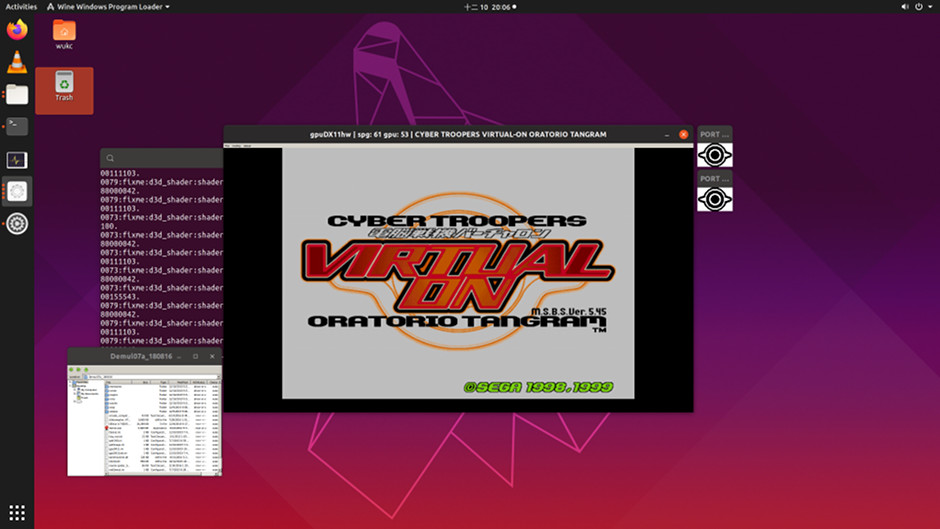Open the volume indicator in top bar
Viewport: 940px width, 529px height.
click(905, 7)
